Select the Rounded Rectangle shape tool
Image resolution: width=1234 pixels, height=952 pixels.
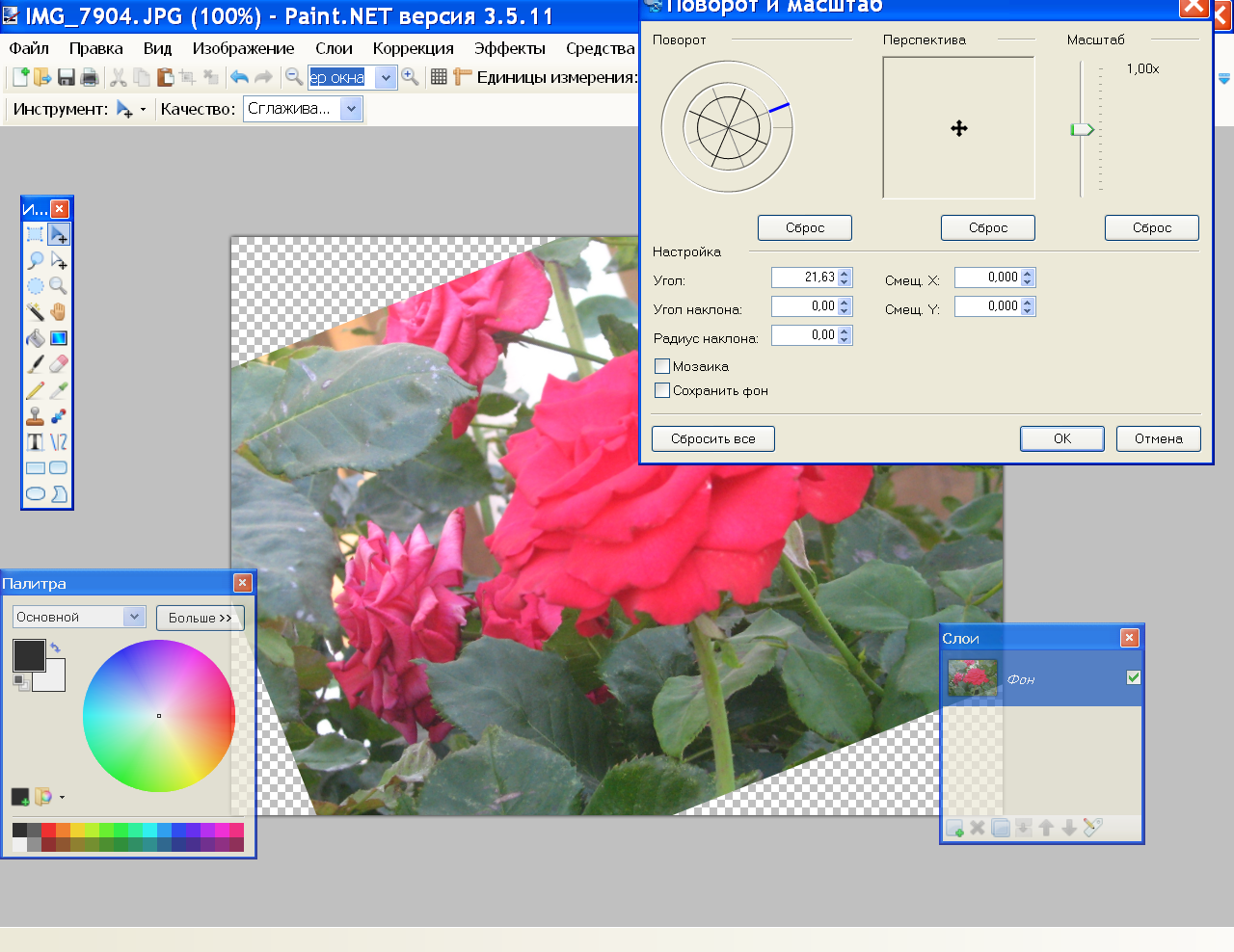(59, 468)
